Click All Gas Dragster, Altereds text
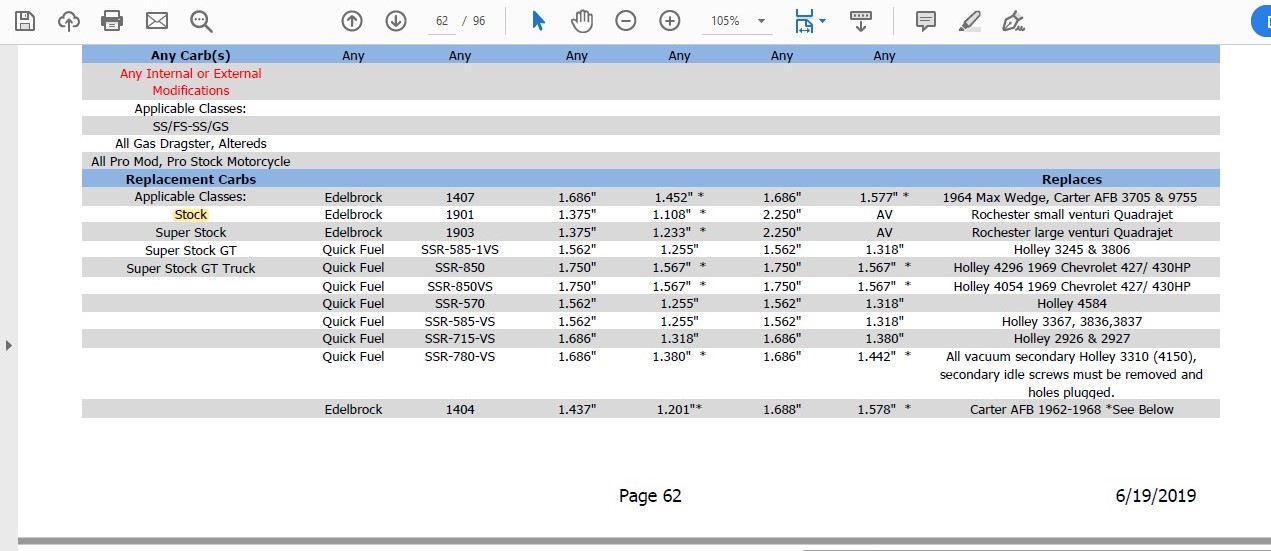The image size is (1271, 551). 191,143
